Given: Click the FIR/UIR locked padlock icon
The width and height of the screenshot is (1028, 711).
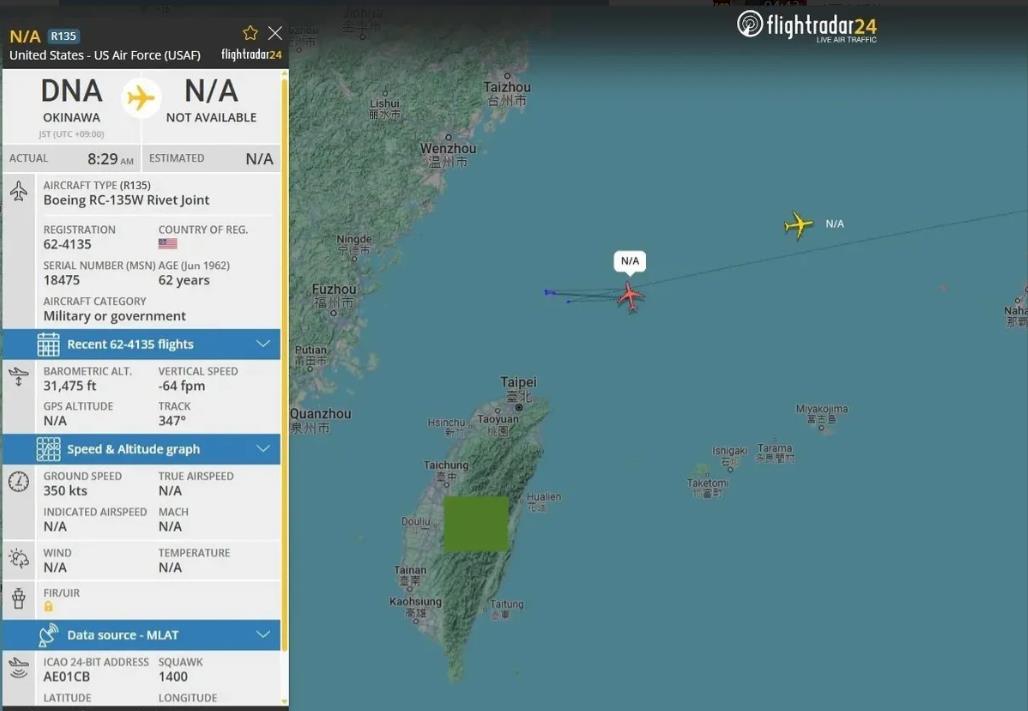Looking at the screenshot, I should point(49,607).
